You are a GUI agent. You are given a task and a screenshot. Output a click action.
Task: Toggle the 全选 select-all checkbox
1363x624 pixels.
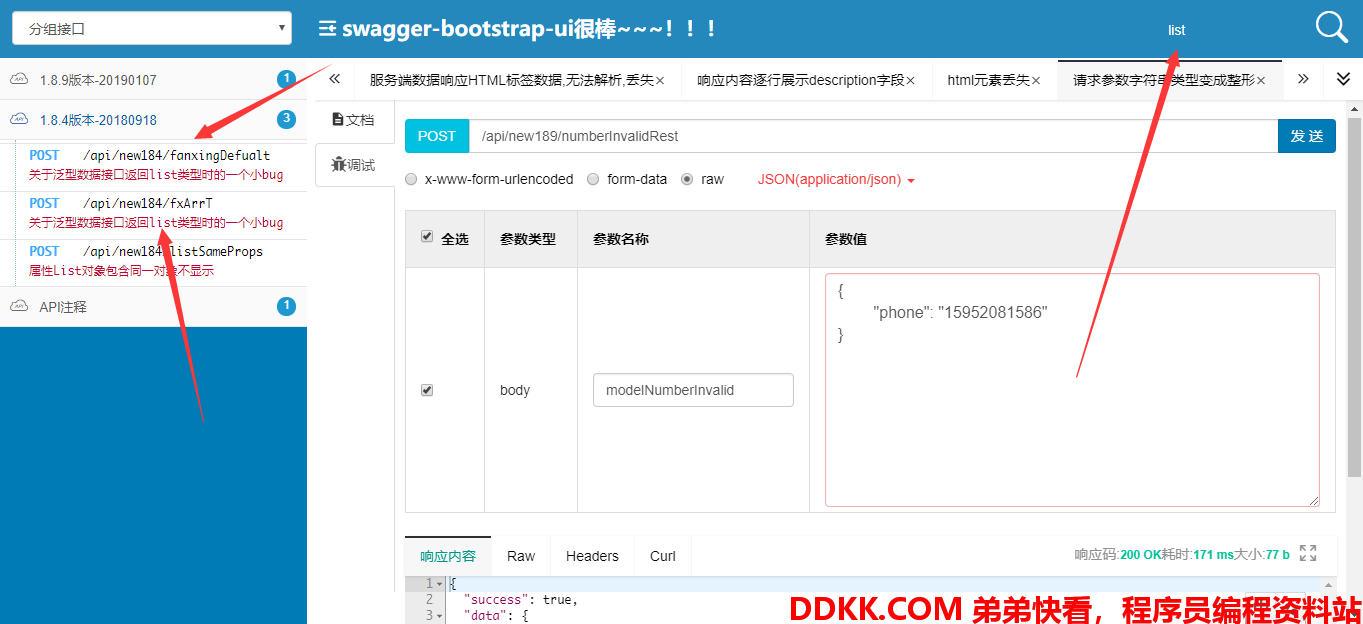427,237
